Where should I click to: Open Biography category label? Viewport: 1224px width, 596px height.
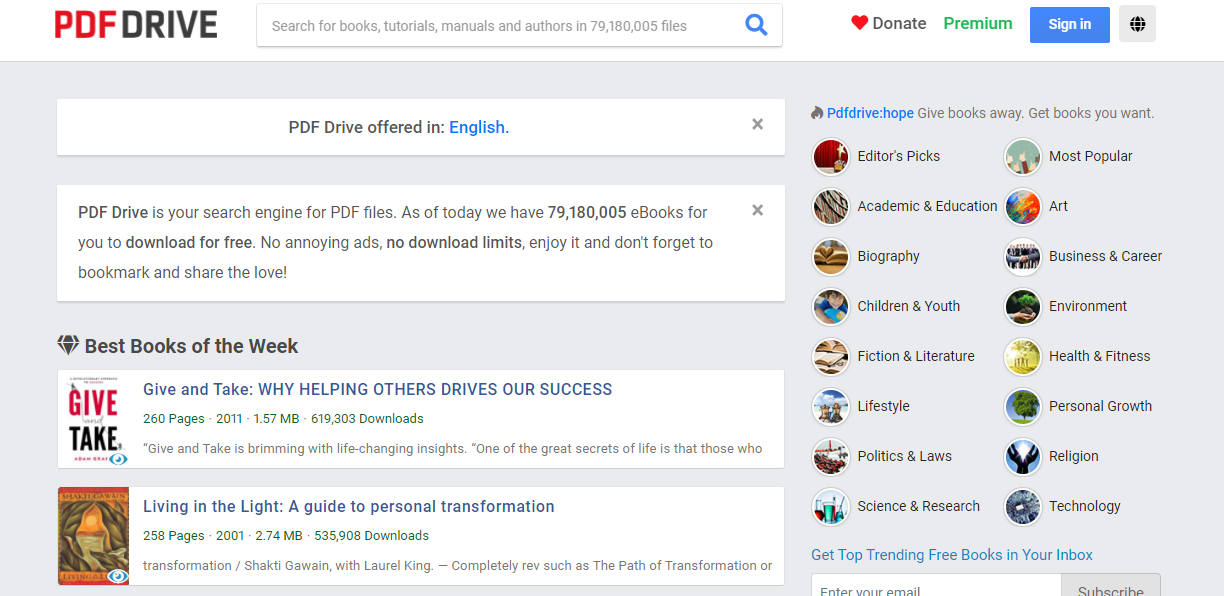888,256
